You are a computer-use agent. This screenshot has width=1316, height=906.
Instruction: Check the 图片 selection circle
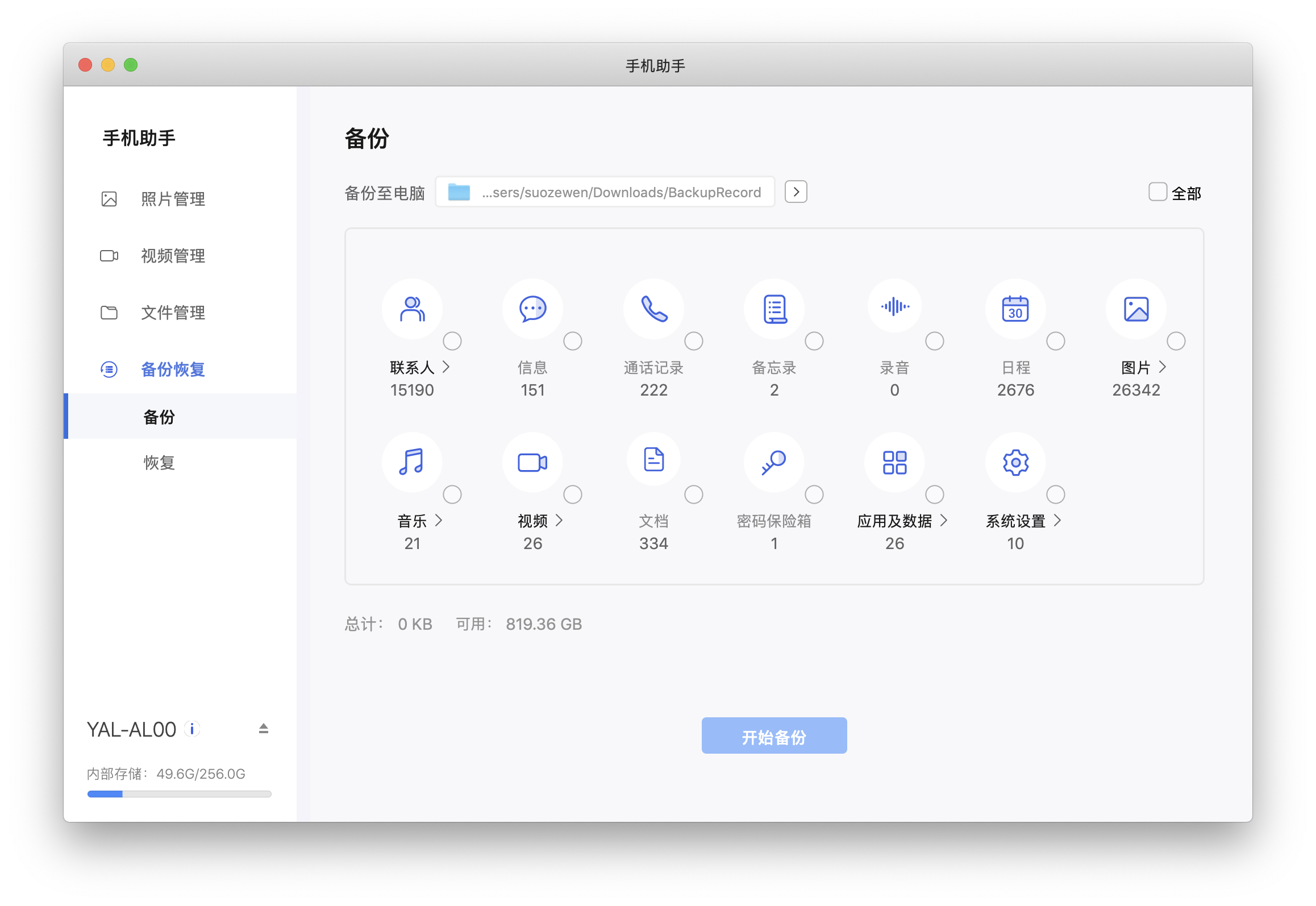pyautogui.click(x=1176, y=341)
